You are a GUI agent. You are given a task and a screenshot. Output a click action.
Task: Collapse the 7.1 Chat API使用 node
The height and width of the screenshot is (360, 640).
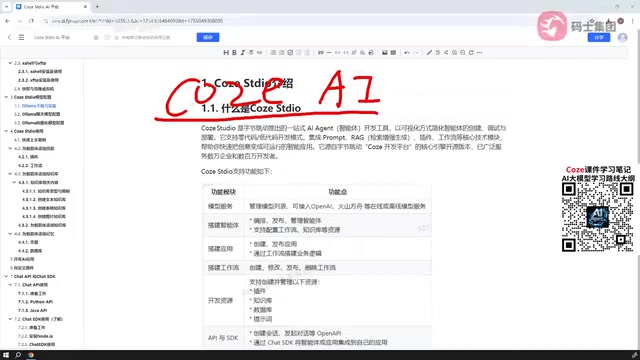click(x=10, y=285)
